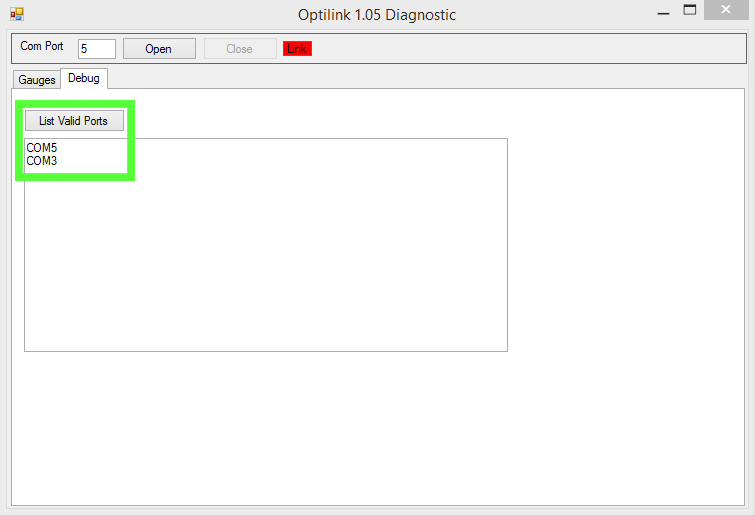The image size is (755, 516).
Task: Click the Optilink app icon in title bar
Action: click(x=17, y=14)
